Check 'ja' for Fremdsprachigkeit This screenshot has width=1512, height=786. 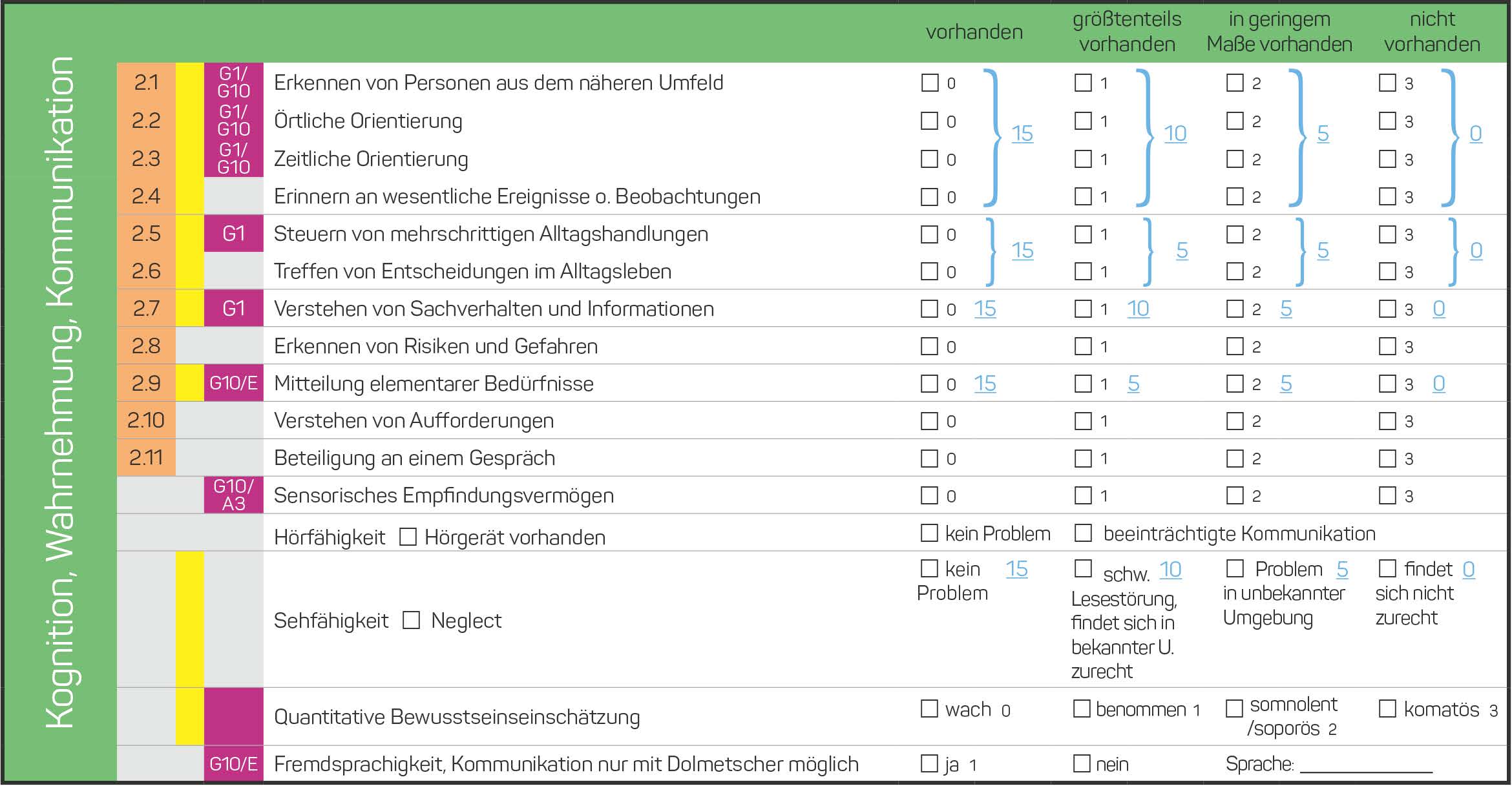tap(930, 763)
